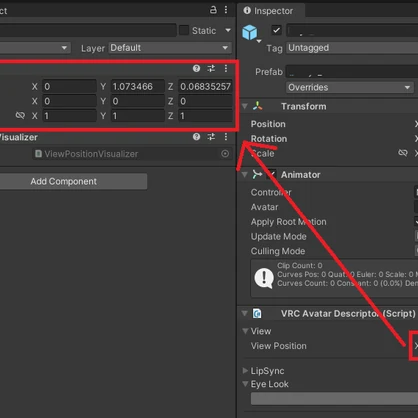This screenshot has width=418, height=418.
Task: Click the ViewPositionVisualizer script field
Action: point(132,154)
